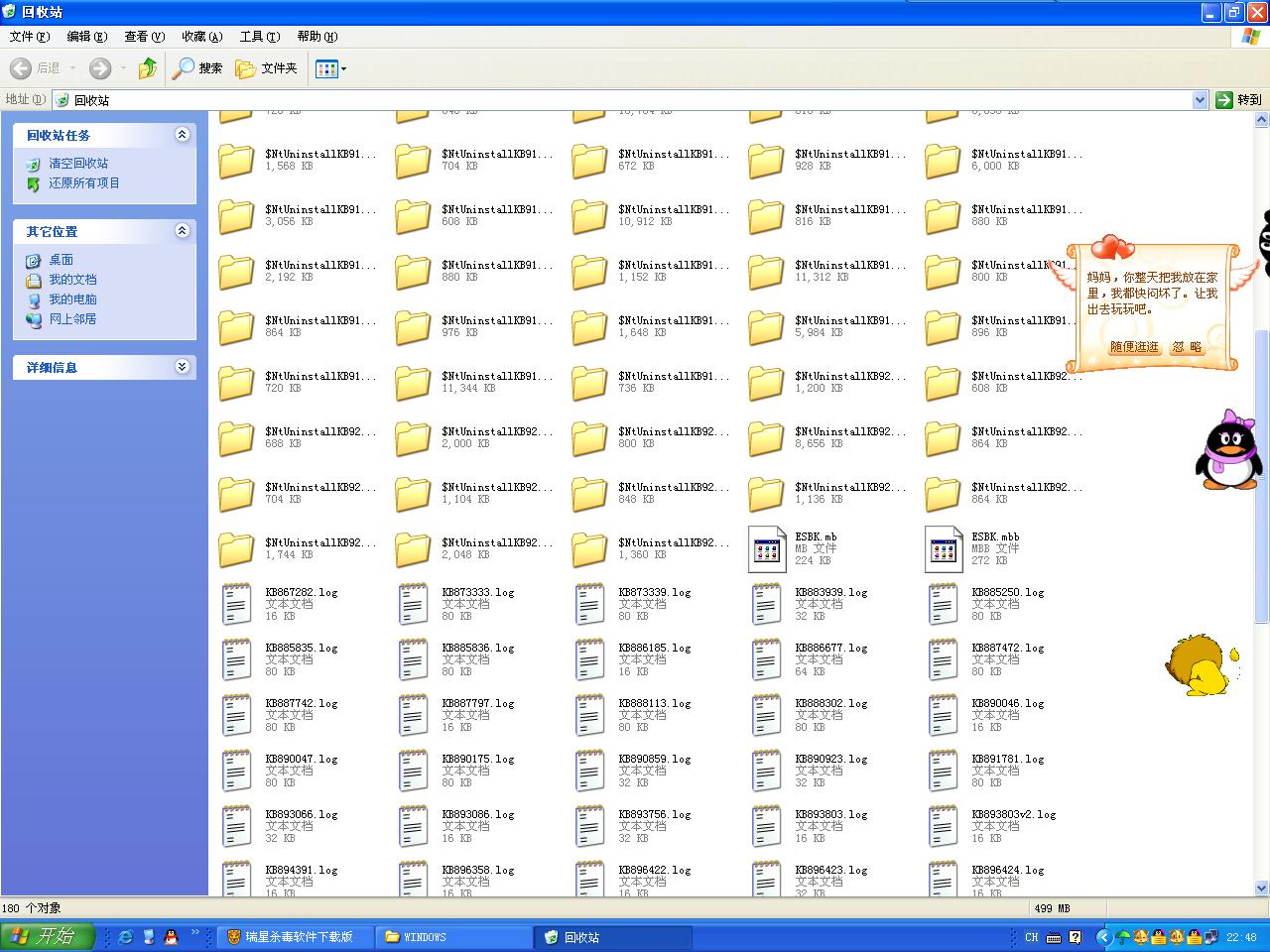The image size is (1270, 952).
Task: Select the ESBK.mbb file icon
Action: (944, 549)
